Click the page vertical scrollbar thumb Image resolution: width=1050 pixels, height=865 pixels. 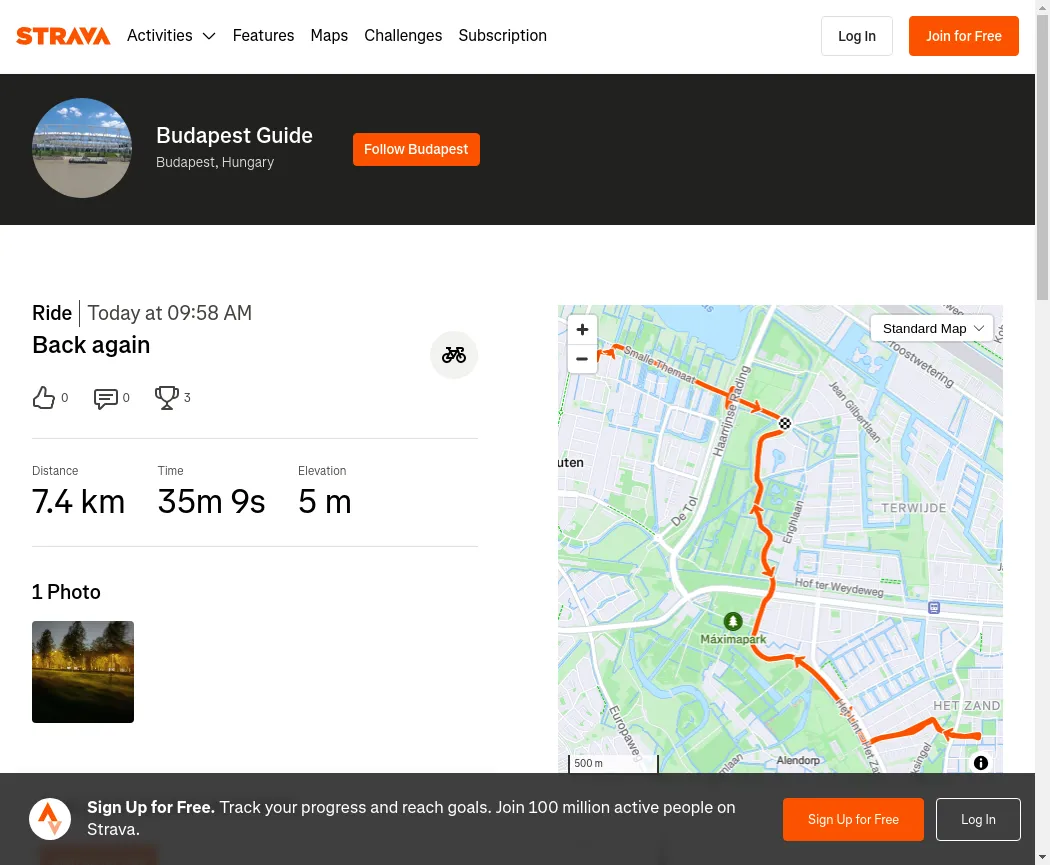[1043, 157]
